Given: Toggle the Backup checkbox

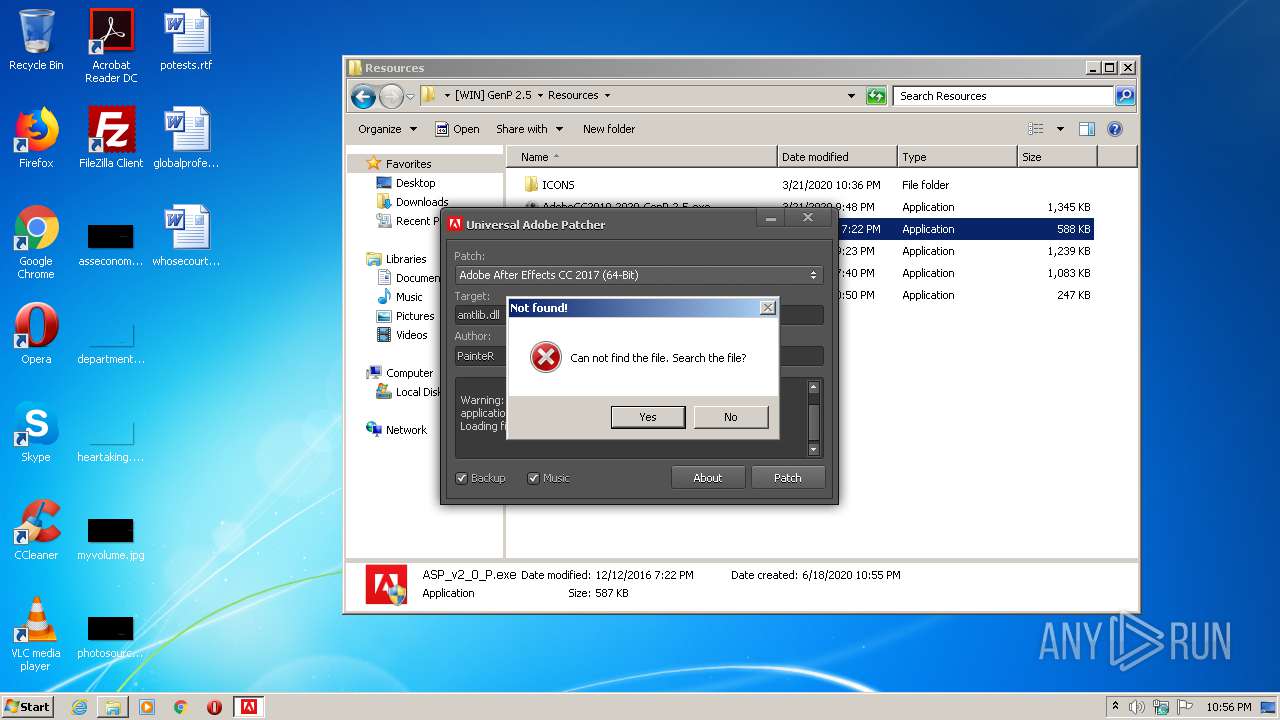Looking at the screenshot, I should coord(462,478).
